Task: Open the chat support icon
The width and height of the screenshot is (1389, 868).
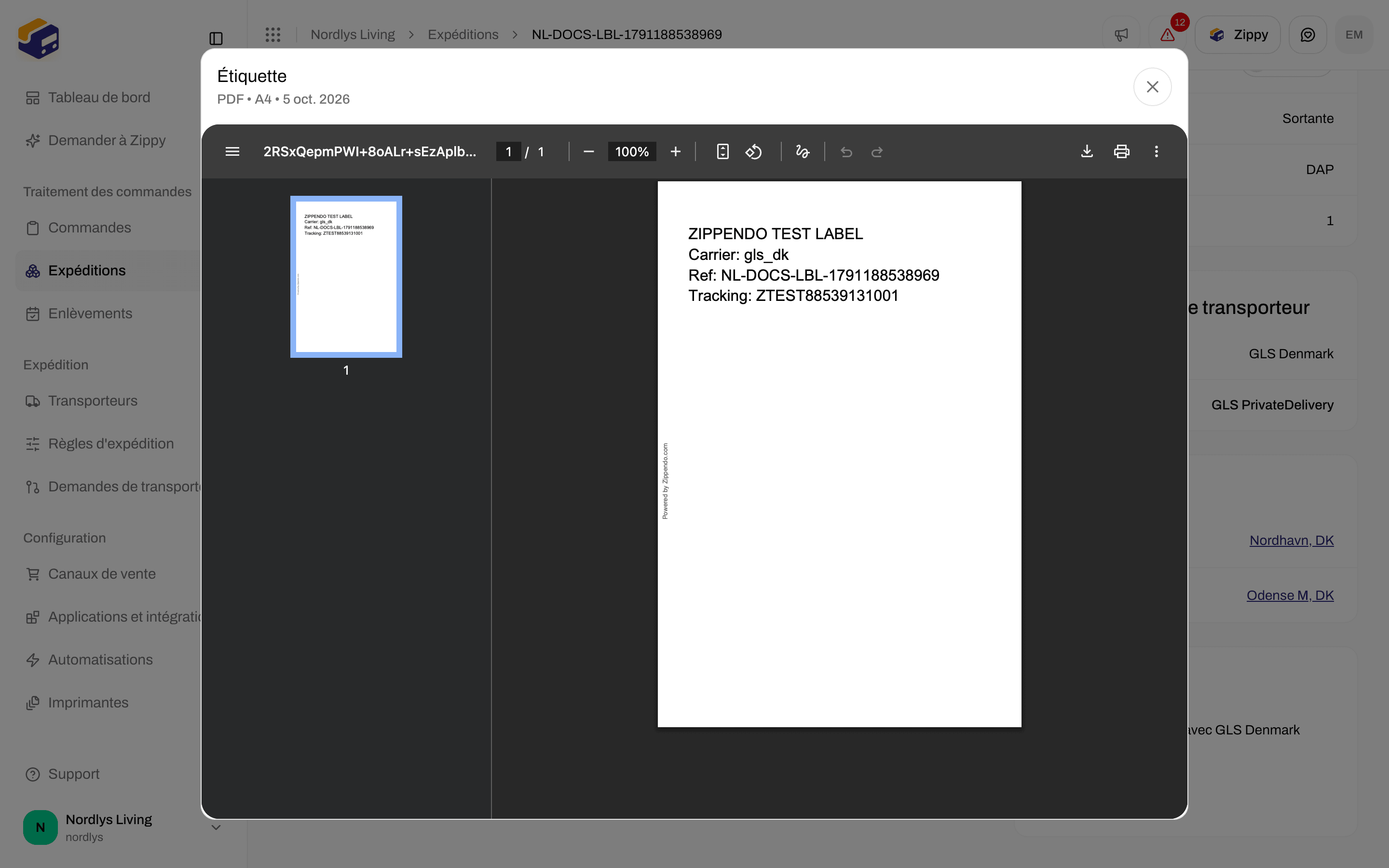Action: tap(1307, 34)
